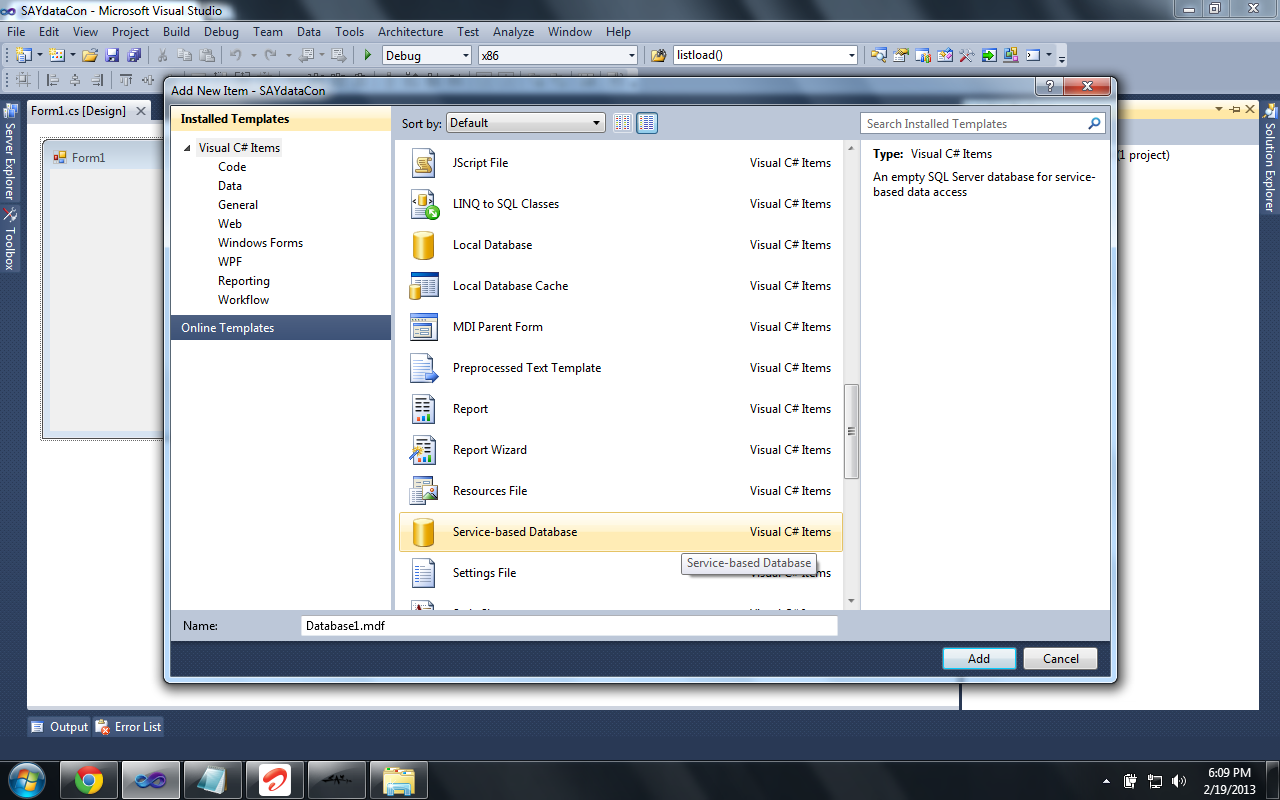
Task: Select the JScript File template
Action: pyautogui.click(x=621, y=163)
